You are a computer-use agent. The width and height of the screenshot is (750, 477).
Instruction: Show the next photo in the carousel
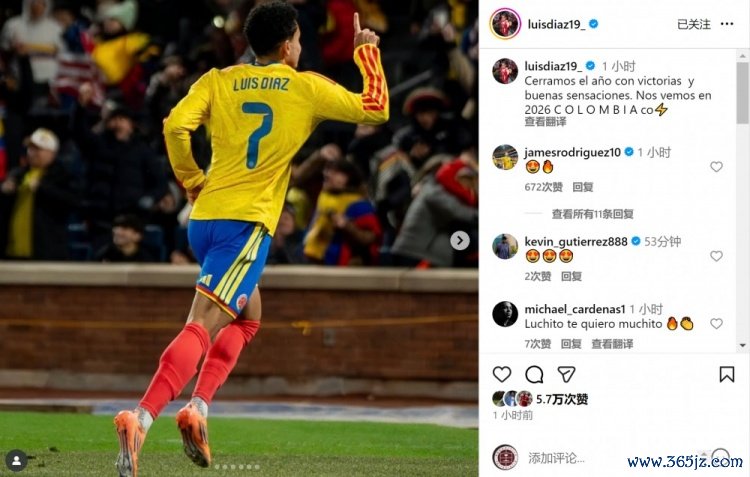coord(460,241)
